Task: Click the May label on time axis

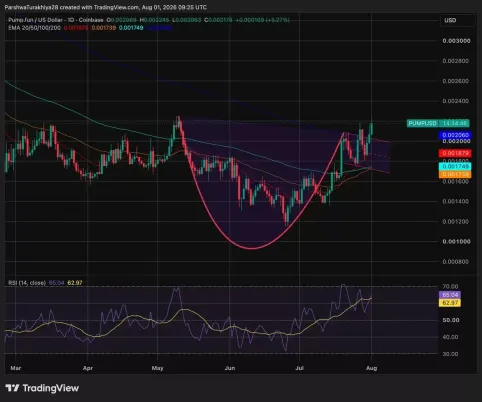Action: (157, 368)
